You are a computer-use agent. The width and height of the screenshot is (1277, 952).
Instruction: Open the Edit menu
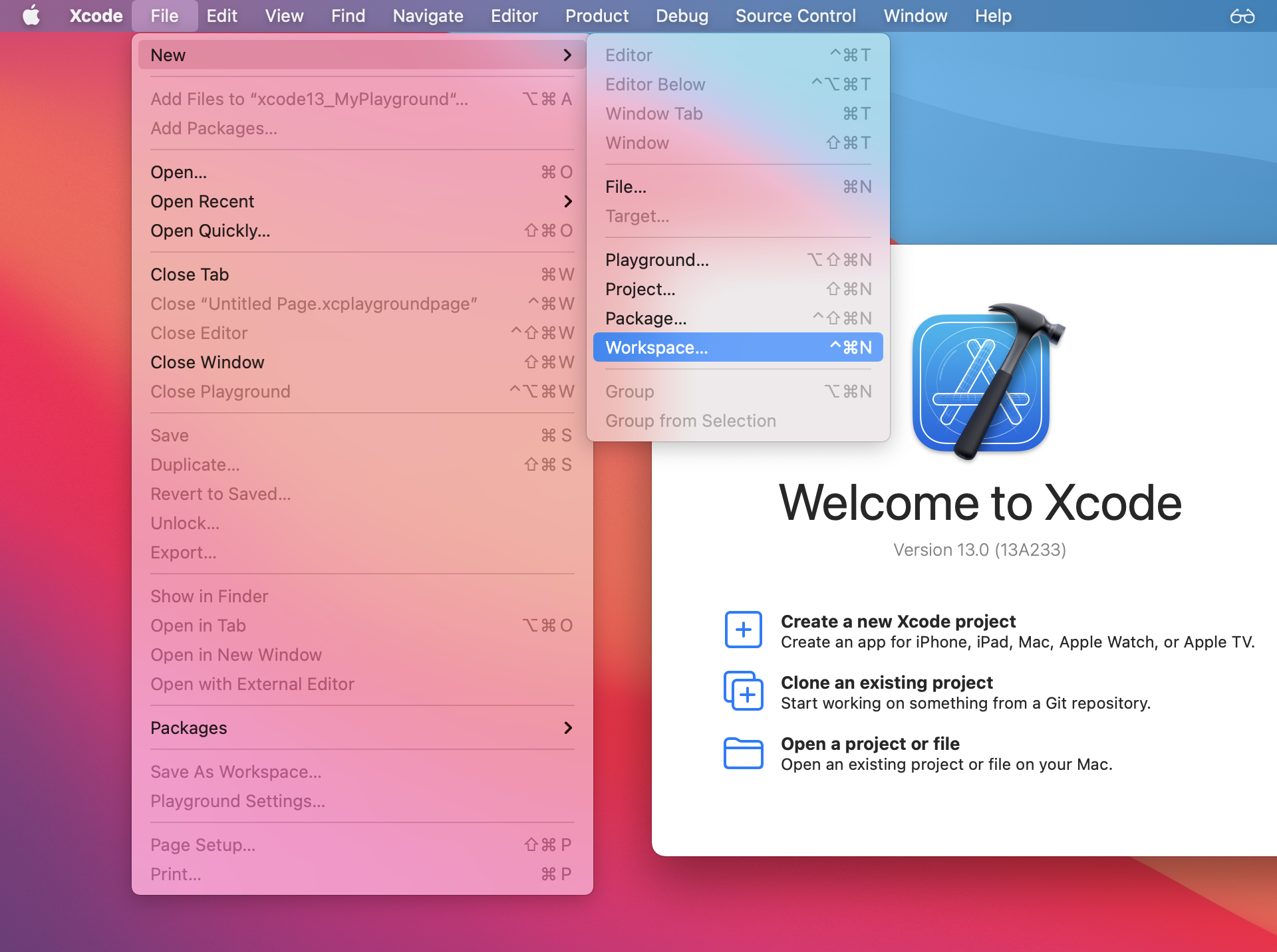tap(221, 16)
